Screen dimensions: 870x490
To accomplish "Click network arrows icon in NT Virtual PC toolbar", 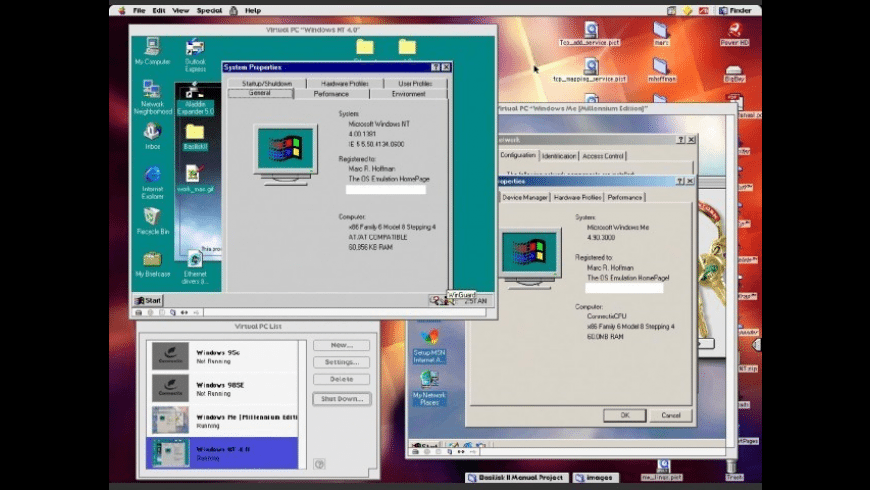I will [184, 312].
